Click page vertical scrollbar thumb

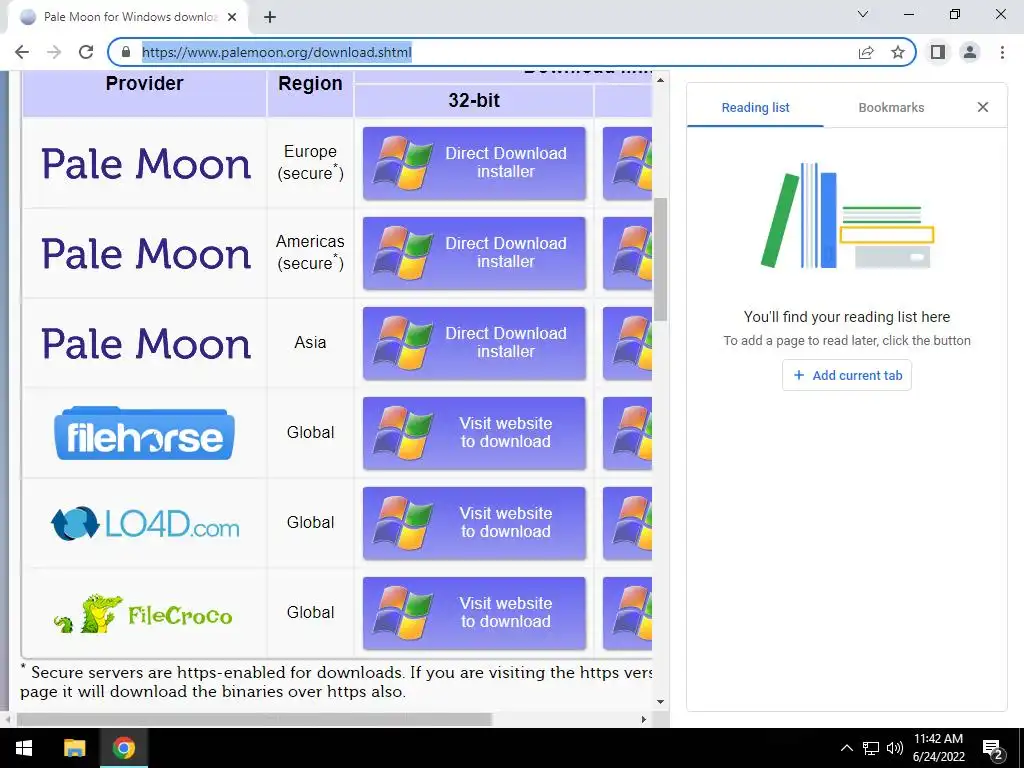[x=660, y=259]
